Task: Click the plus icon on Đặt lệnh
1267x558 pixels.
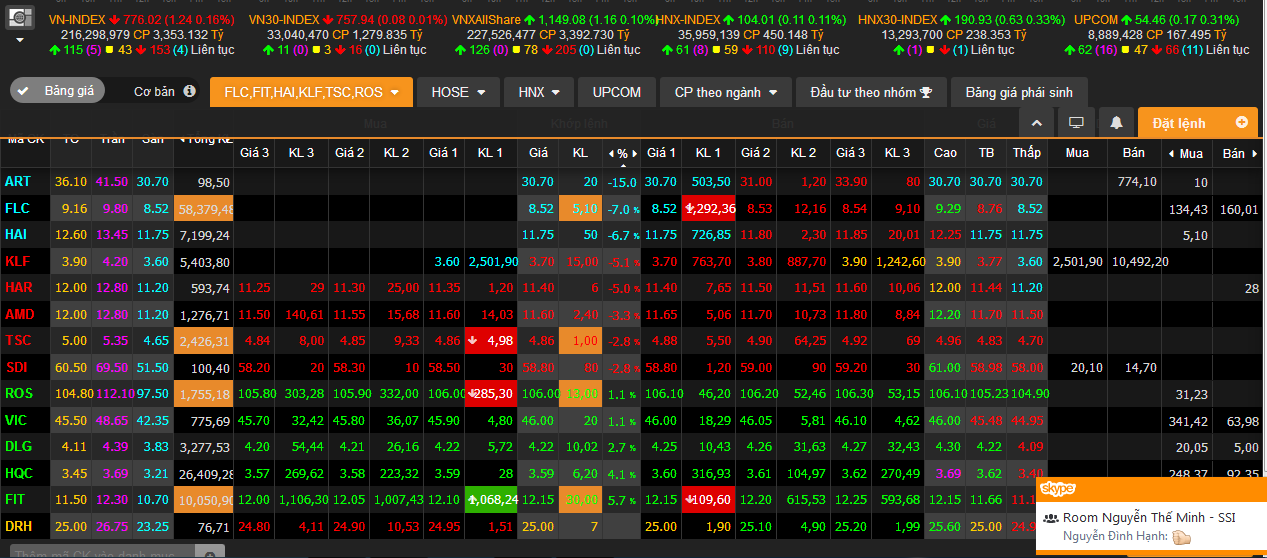Action: click(x=1241, y=122)
